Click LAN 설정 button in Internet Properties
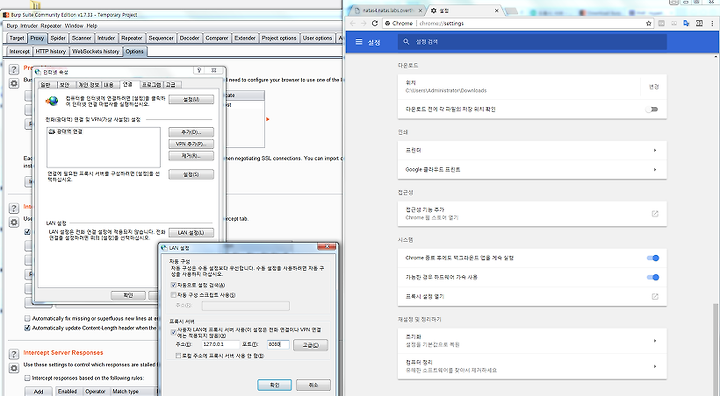Screen dimensions: 720x396 point(191,233)
